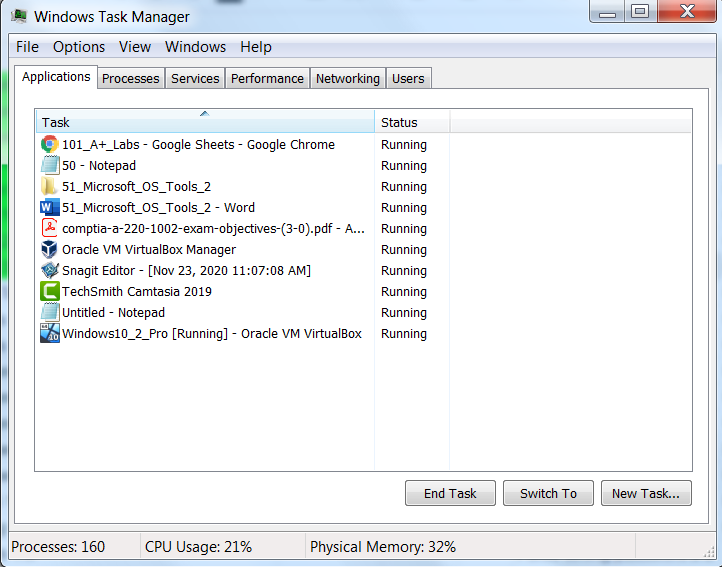Click the Snagit Editor icon
Image resolution: width=722 pixels, height=567 pixels.
coord(49,270)
